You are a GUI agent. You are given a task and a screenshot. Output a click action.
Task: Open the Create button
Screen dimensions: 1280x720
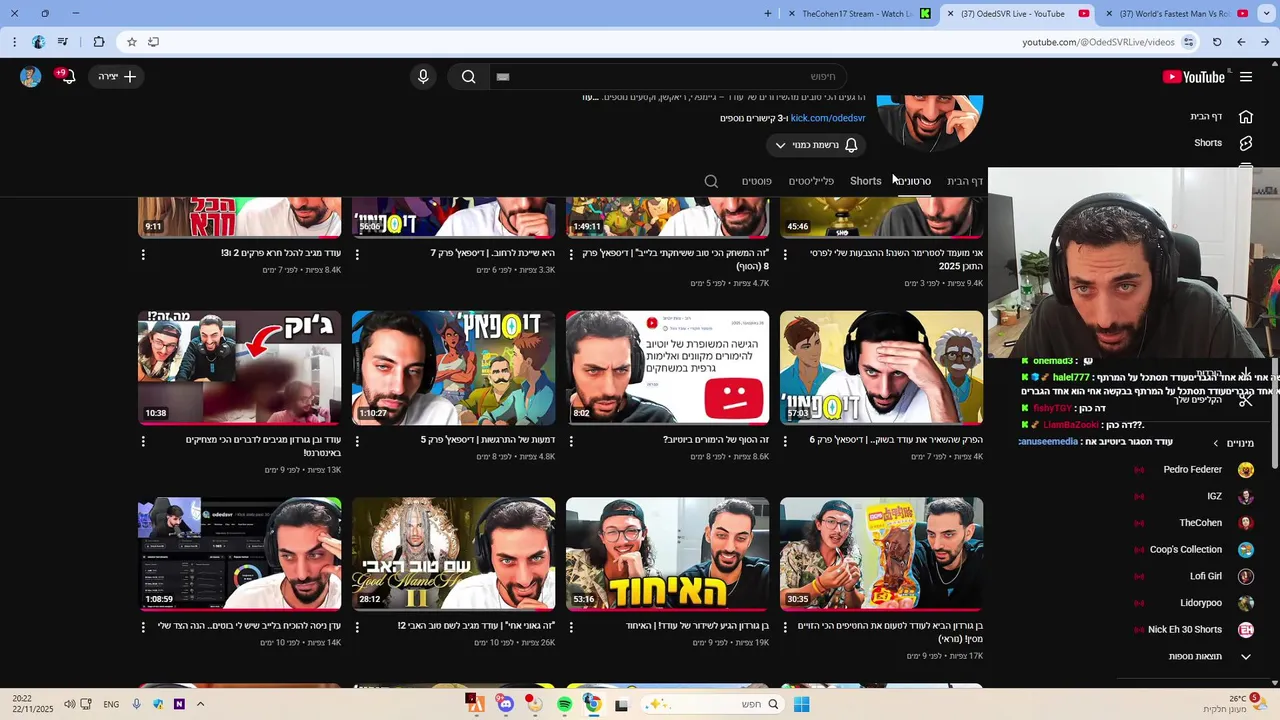coord(117,77)
